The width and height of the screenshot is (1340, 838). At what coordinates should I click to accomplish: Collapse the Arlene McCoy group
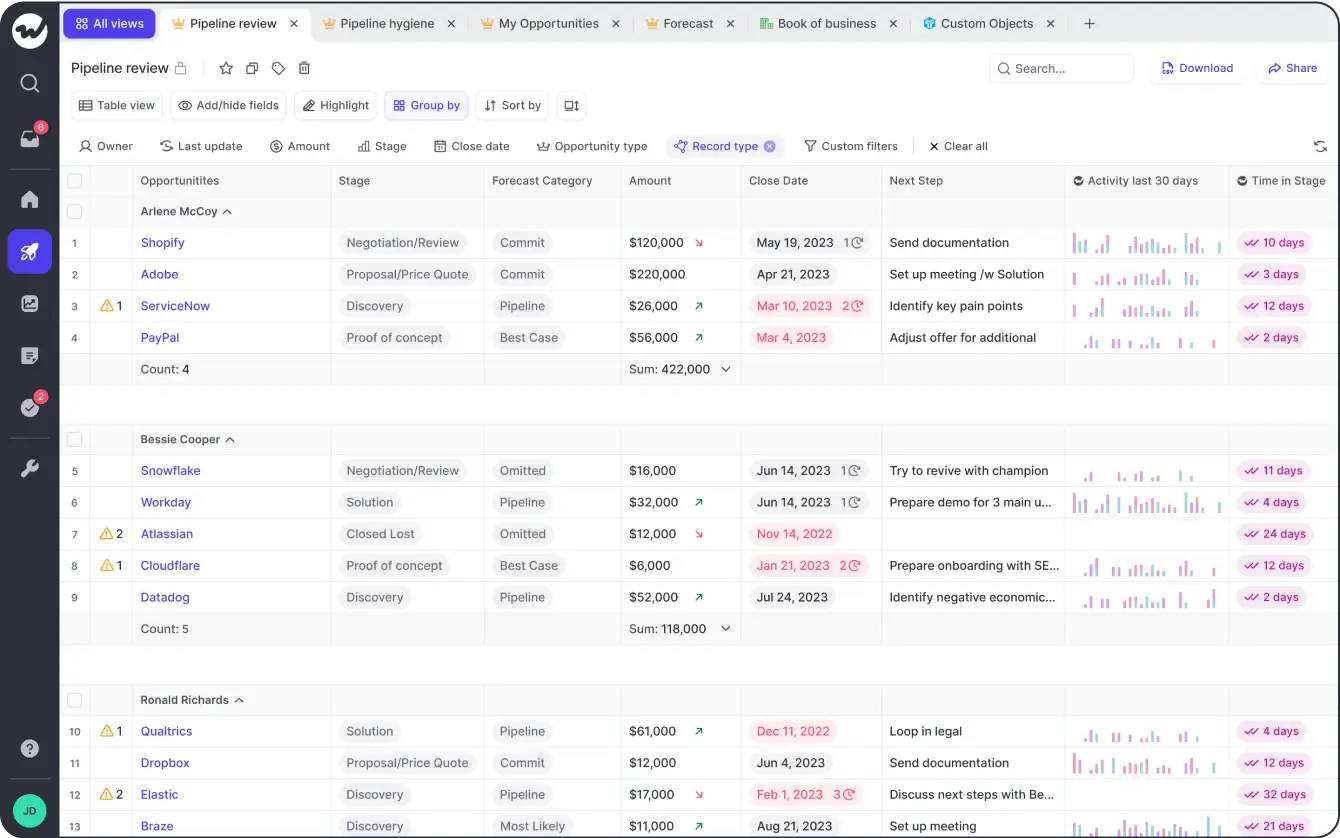[228, 212]
